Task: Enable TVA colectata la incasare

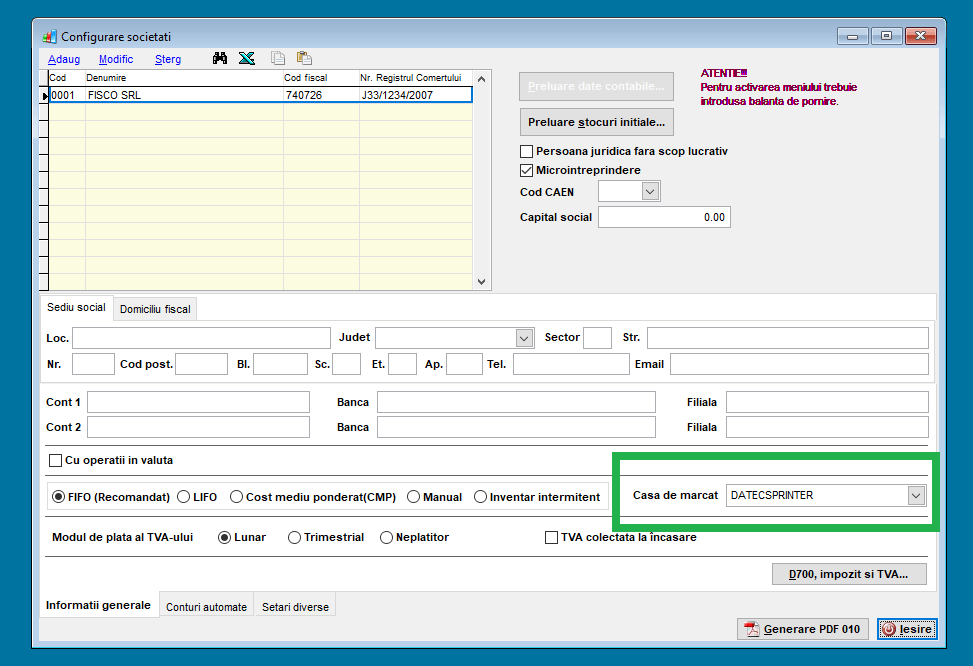Action: (551, 538)
